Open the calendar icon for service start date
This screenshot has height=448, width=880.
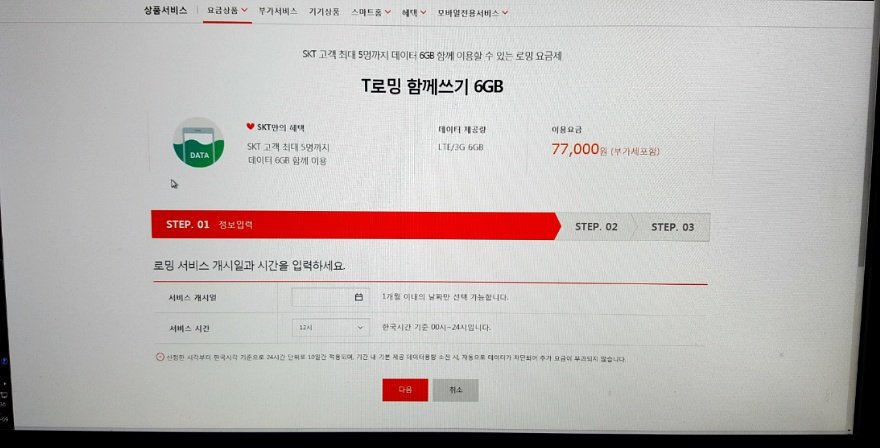[x=359, y=297]
